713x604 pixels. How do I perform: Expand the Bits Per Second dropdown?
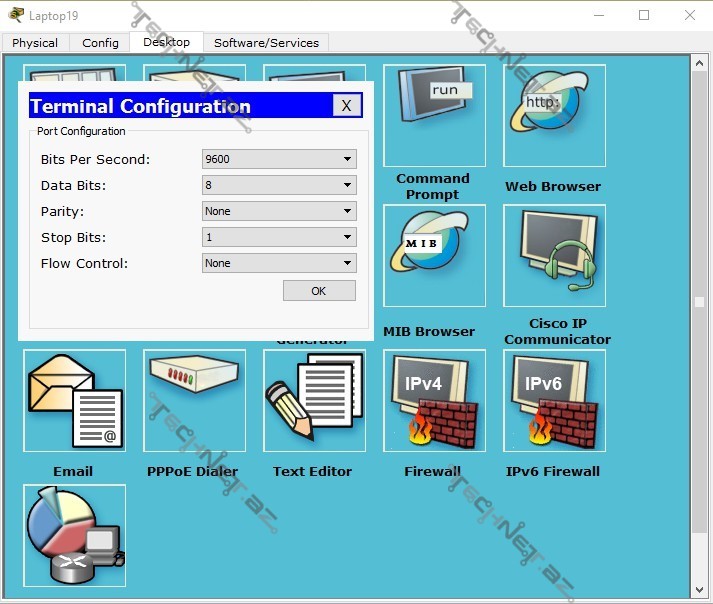click(x=279, y=159)
